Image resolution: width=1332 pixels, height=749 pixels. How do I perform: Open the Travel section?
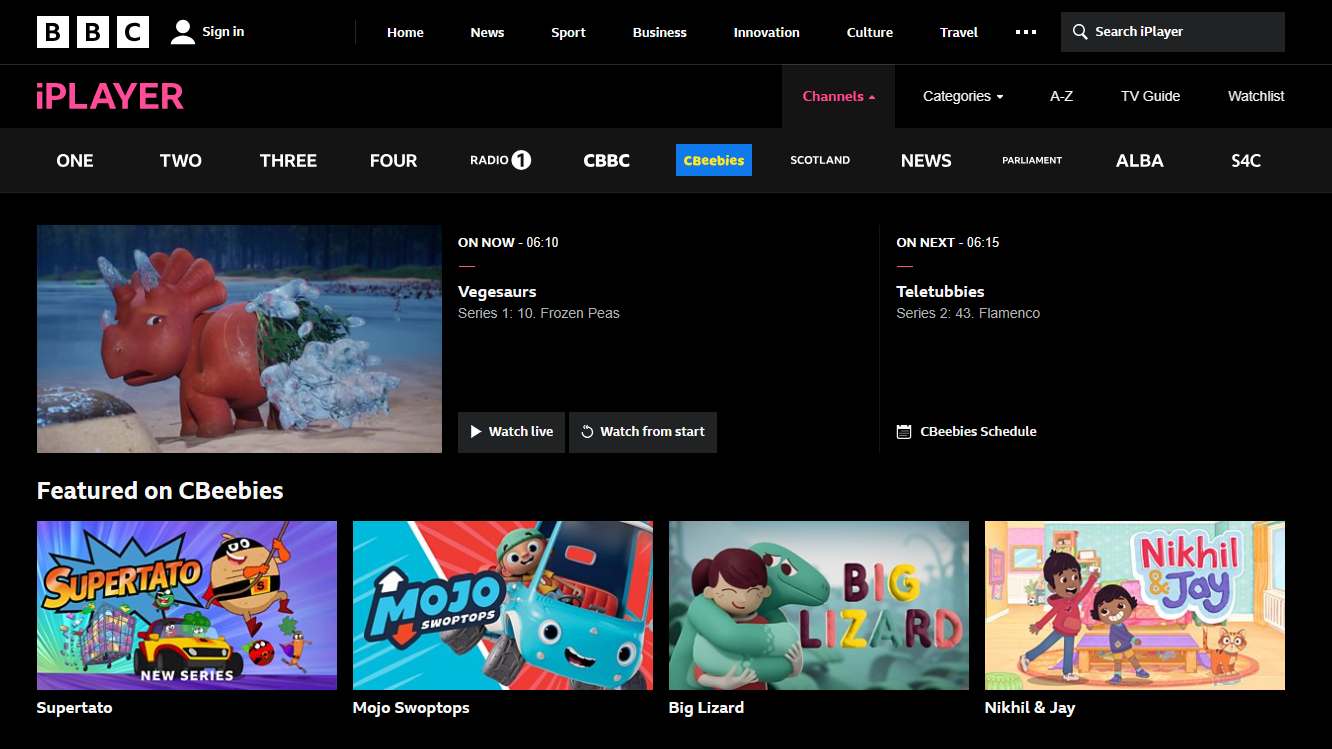click(959, 32)
